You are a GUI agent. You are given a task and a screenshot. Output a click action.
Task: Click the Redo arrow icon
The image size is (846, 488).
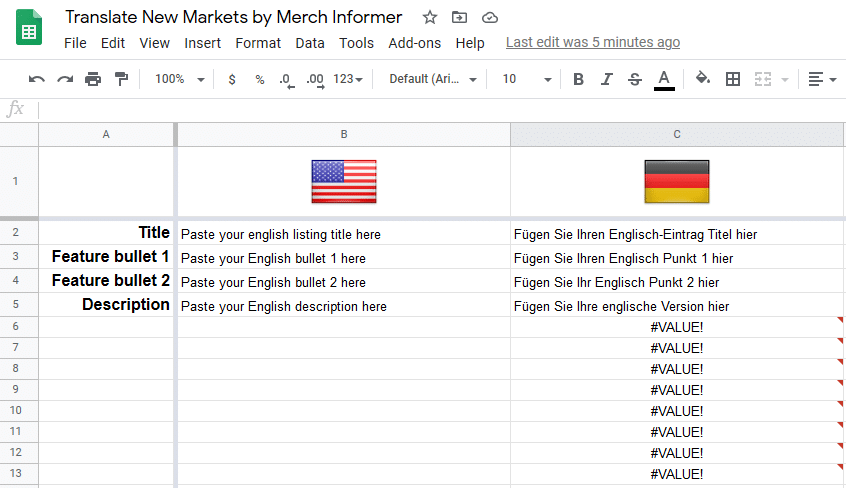pos(65,79)
